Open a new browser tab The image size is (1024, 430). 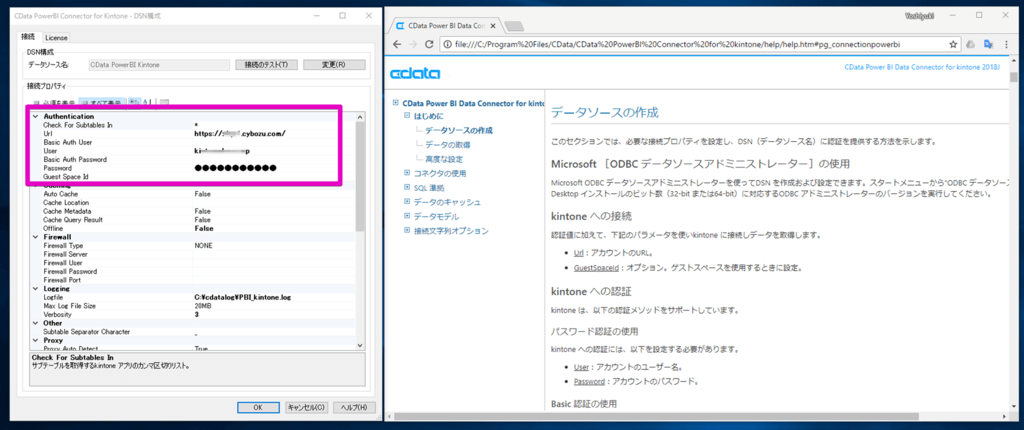click(515, 26)
